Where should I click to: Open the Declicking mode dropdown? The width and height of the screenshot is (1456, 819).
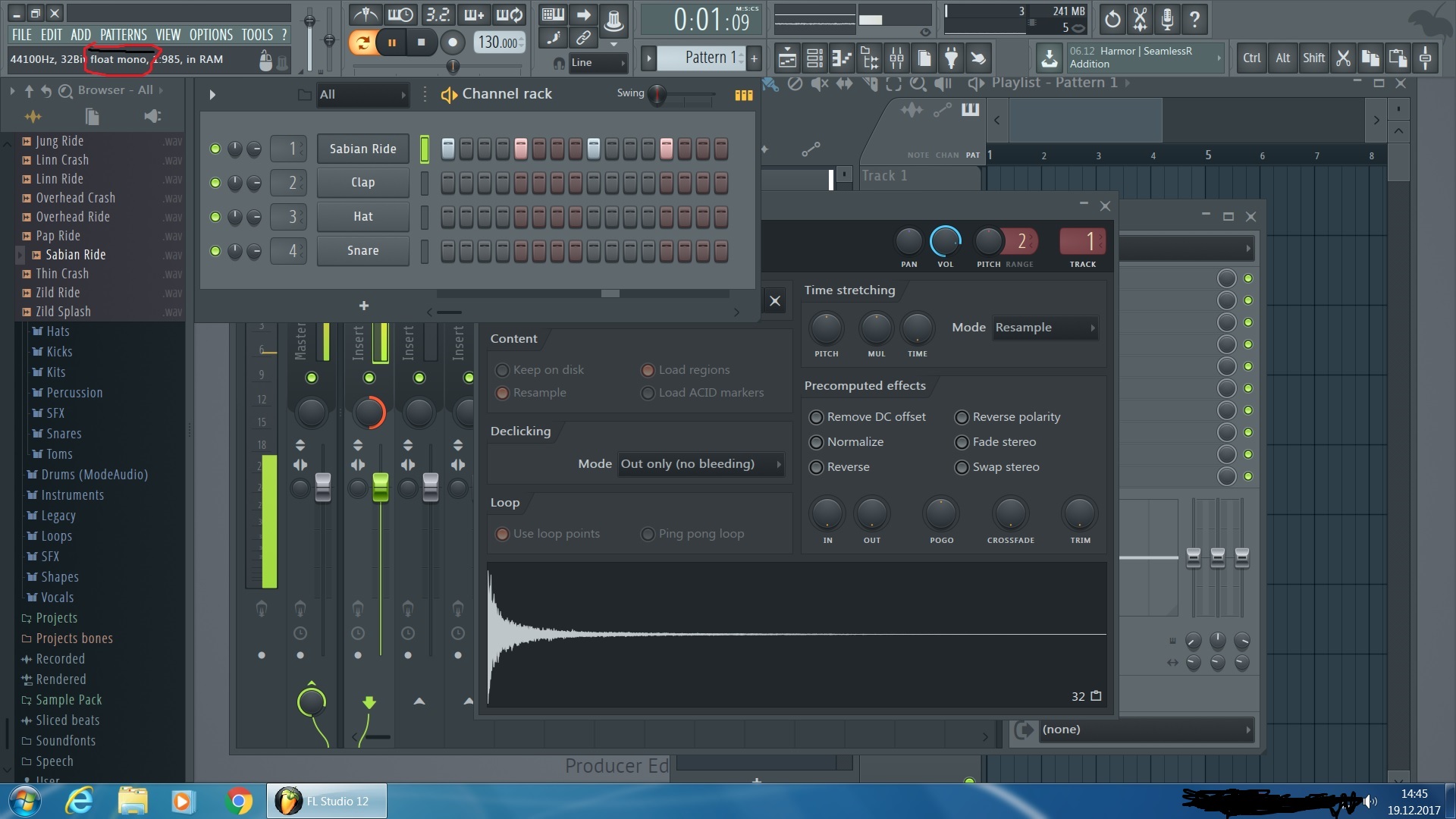(701, 464)
